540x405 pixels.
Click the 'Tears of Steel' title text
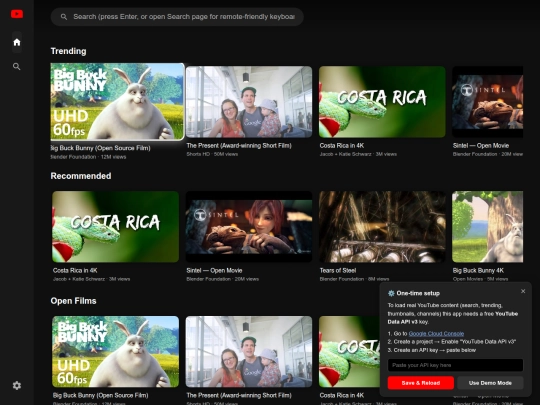click(x=338, y=271)
